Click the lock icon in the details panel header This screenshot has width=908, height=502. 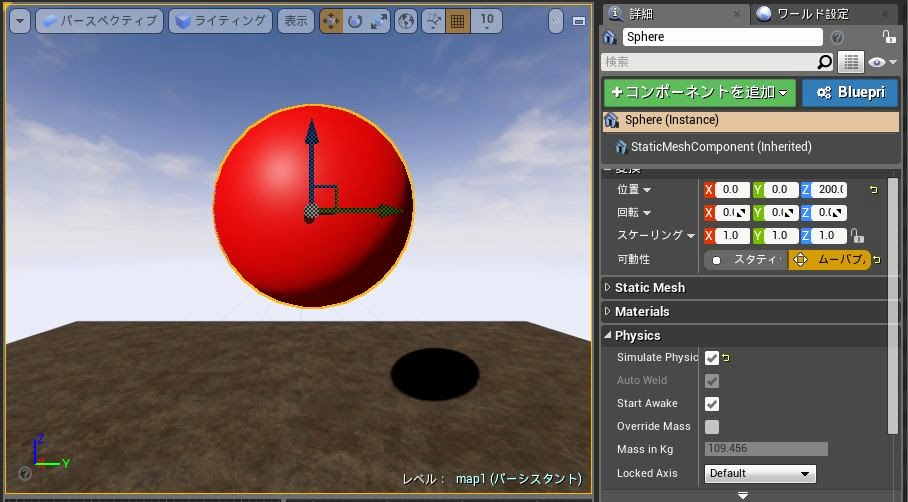click(x=888, y=37)
